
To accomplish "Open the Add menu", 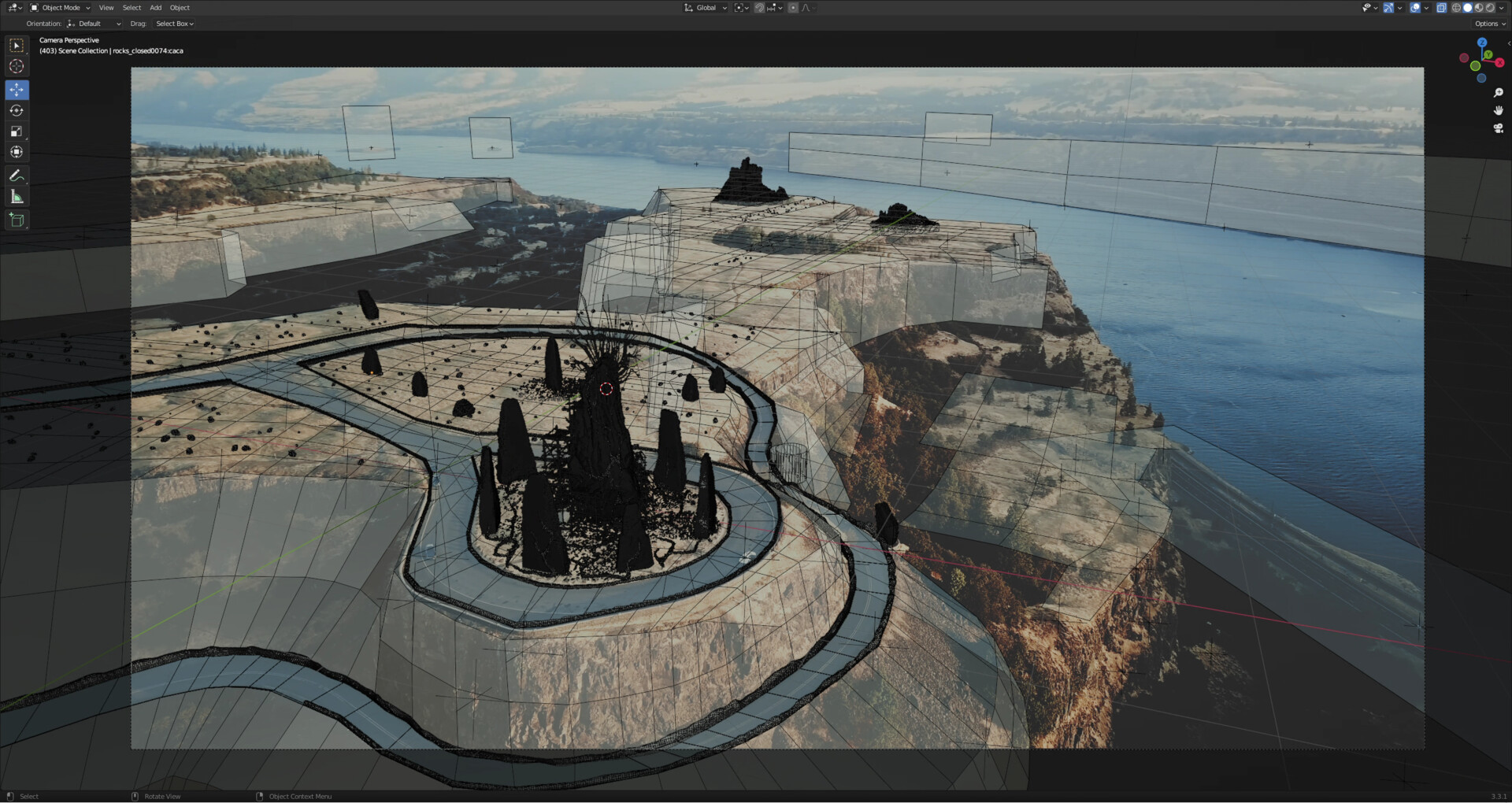I will coord(155,7).
